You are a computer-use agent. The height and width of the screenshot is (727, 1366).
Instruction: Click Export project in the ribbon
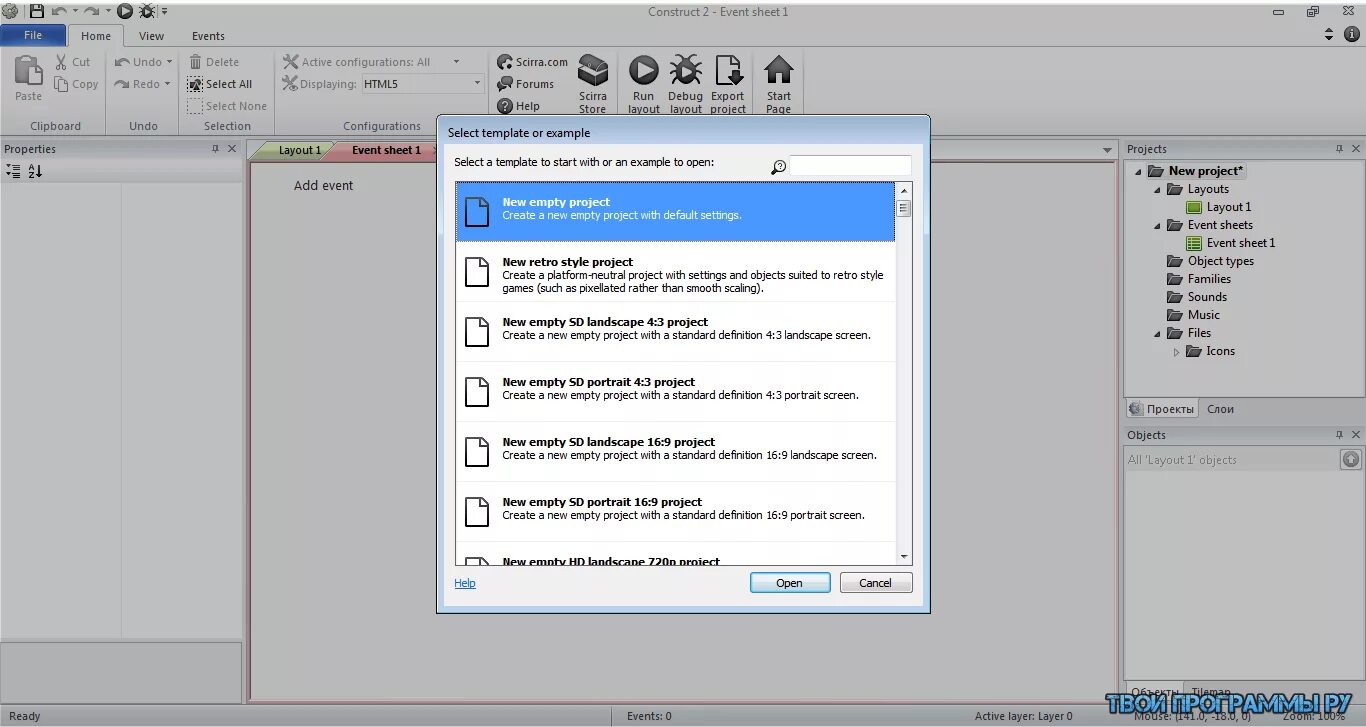pos(728,85)
